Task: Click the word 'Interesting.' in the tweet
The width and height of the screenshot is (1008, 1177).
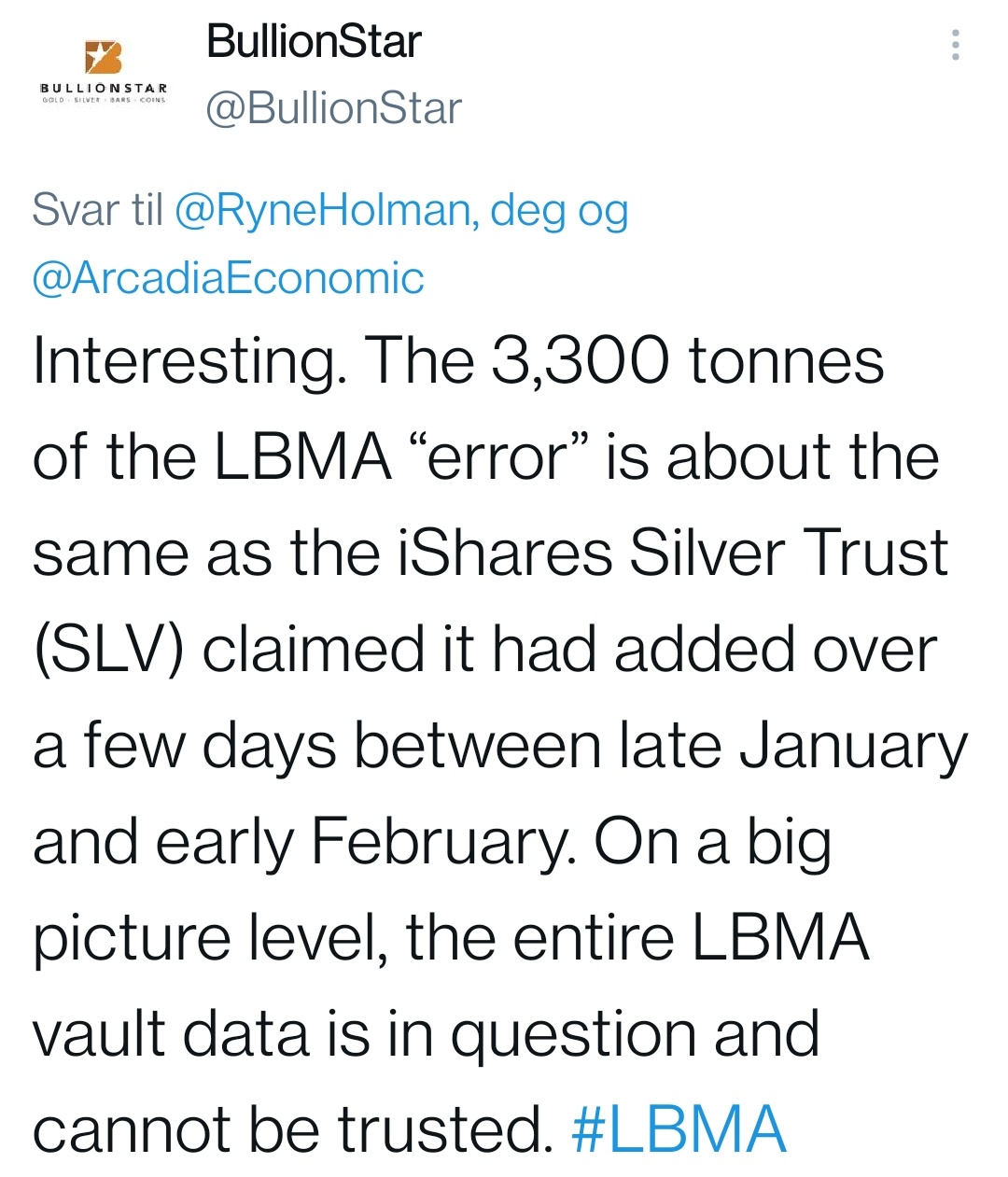Action: click(190, 362)
